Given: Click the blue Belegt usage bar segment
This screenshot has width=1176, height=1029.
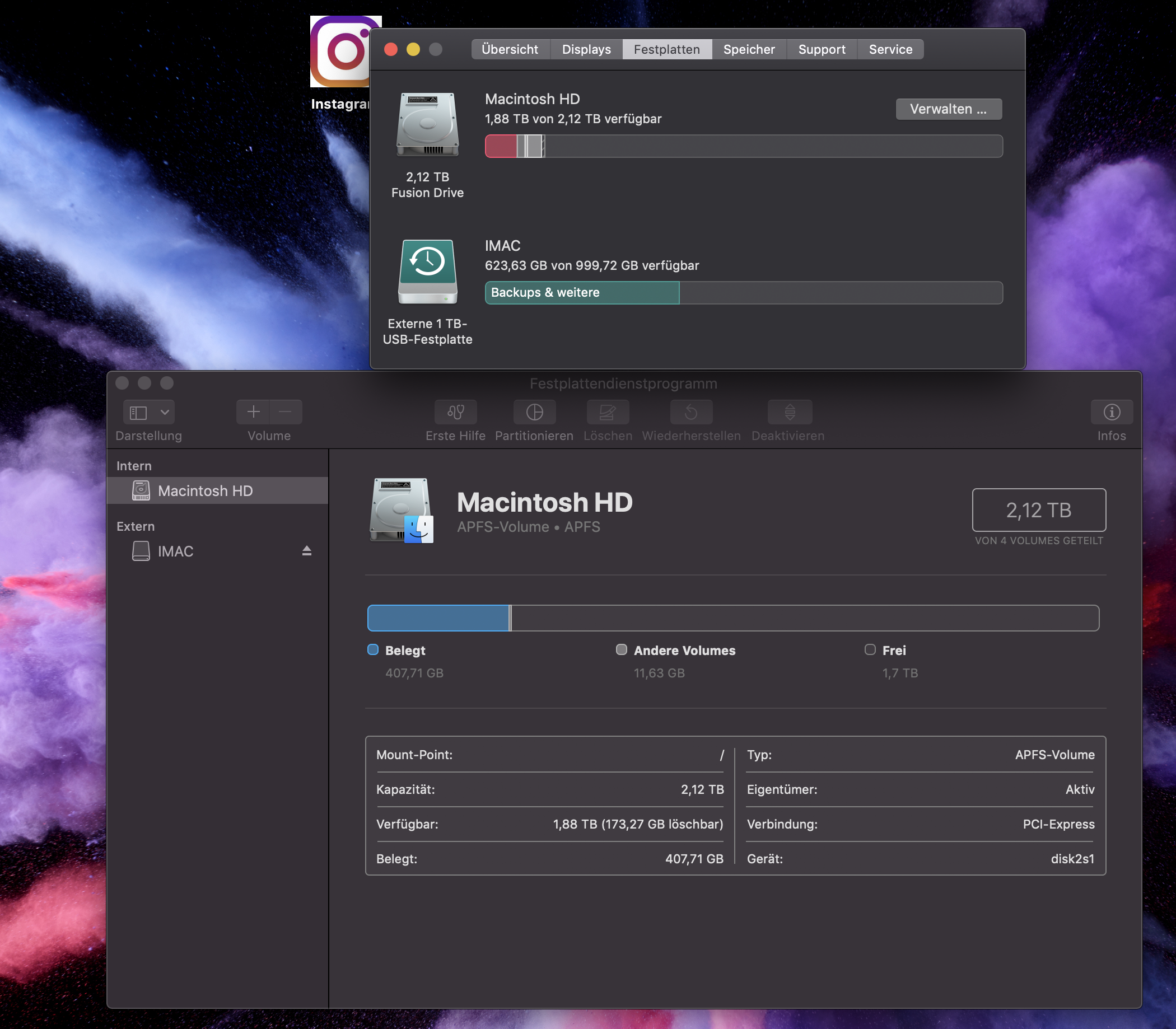Looking at the screenshot, I should click(x=437, y=618).
